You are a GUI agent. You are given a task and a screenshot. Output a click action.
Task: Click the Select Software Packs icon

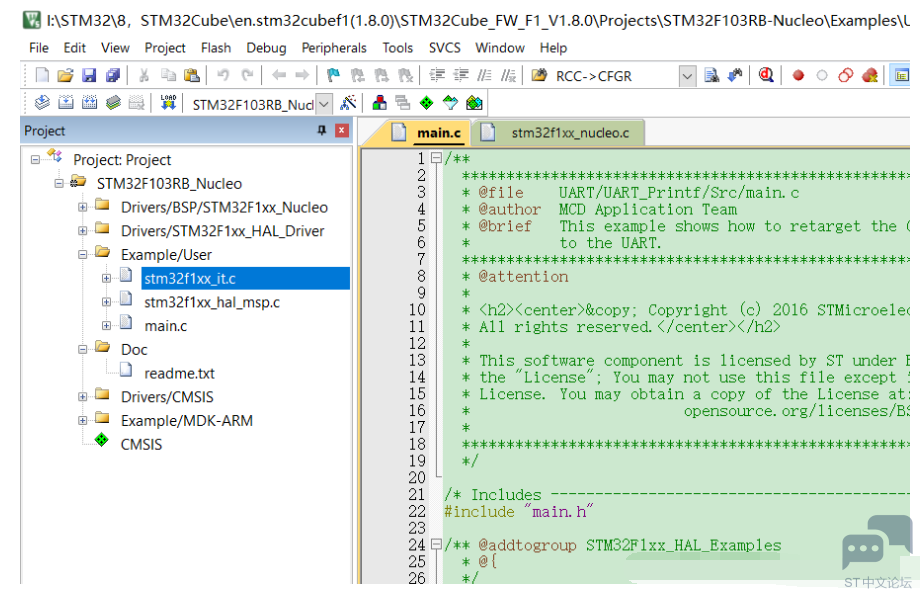pyautogui.click(x=450, y=103)
